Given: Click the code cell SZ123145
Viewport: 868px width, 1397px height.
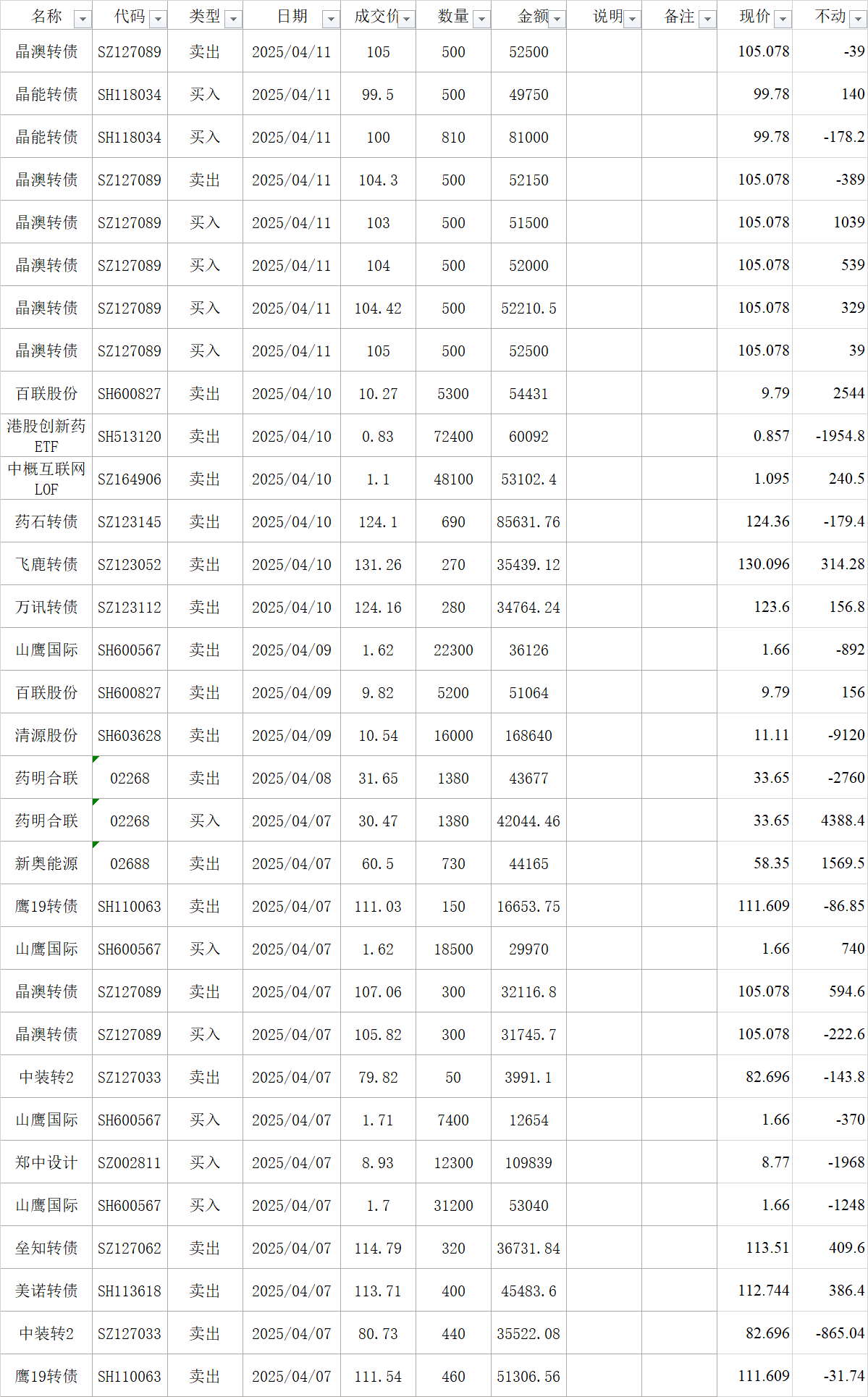Looking at the screenshot, I should coord(130,521).
